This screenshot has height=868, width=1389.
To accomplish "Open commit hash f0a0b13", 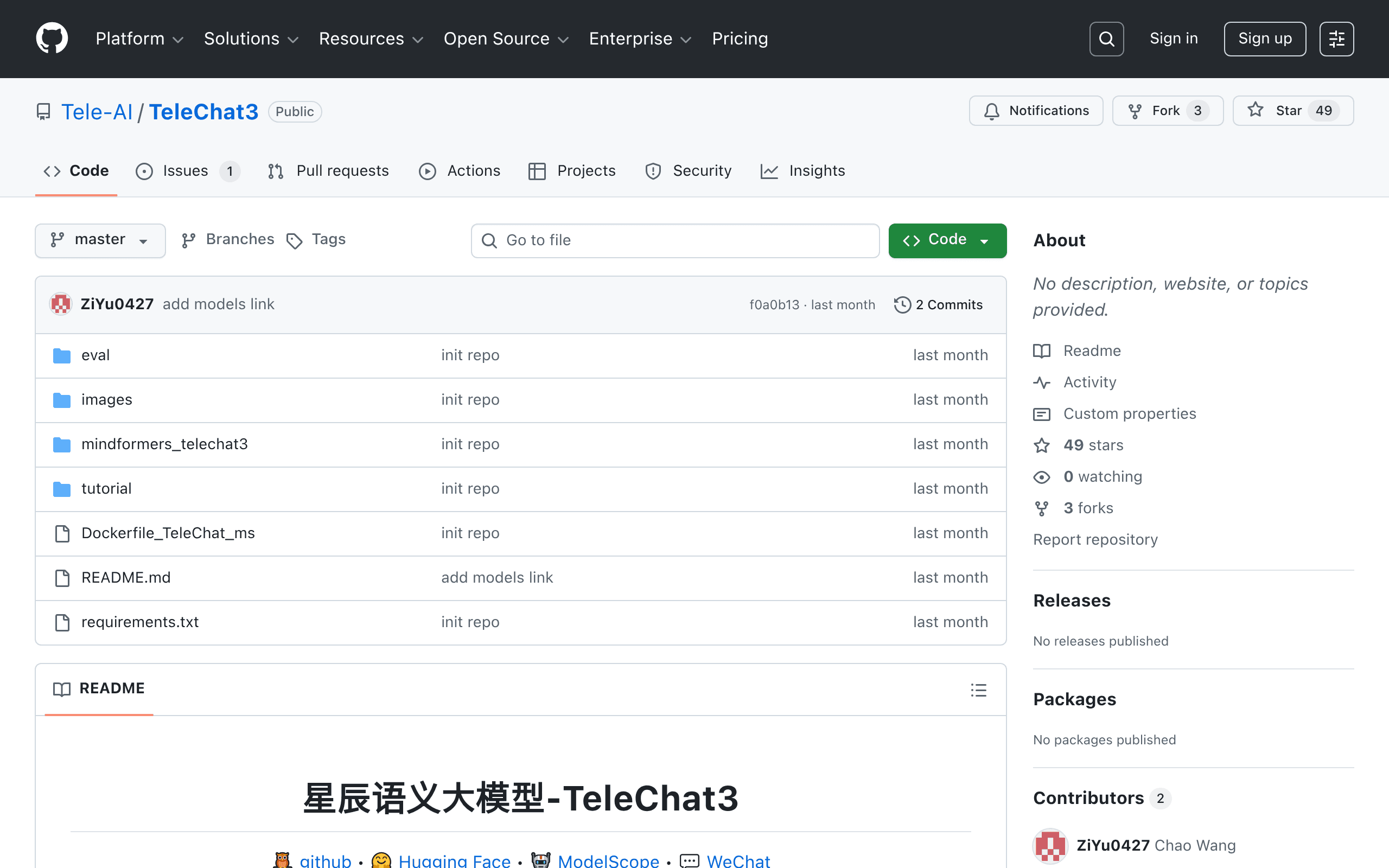I will point(774,305).
